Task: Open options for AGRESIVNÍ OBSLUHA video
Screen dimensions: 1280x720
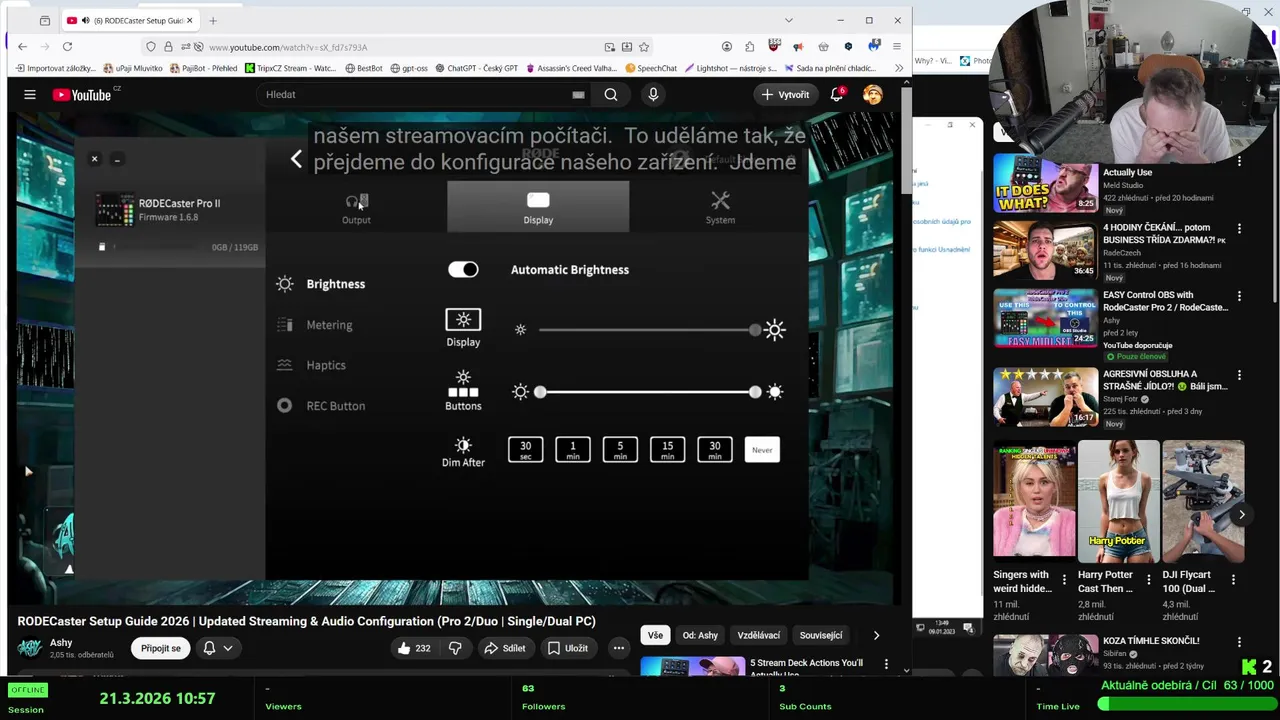Action: coord(1239,375)
